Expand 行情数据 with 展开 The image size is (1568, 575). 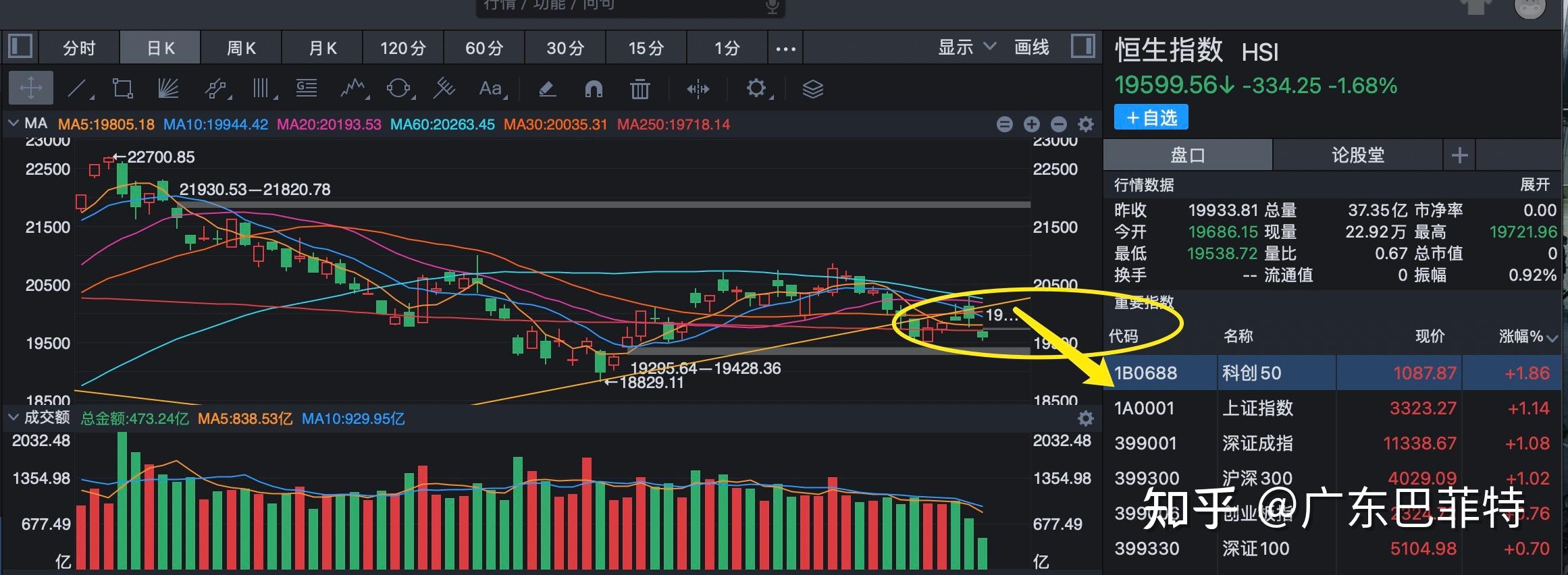(1534, 185)
